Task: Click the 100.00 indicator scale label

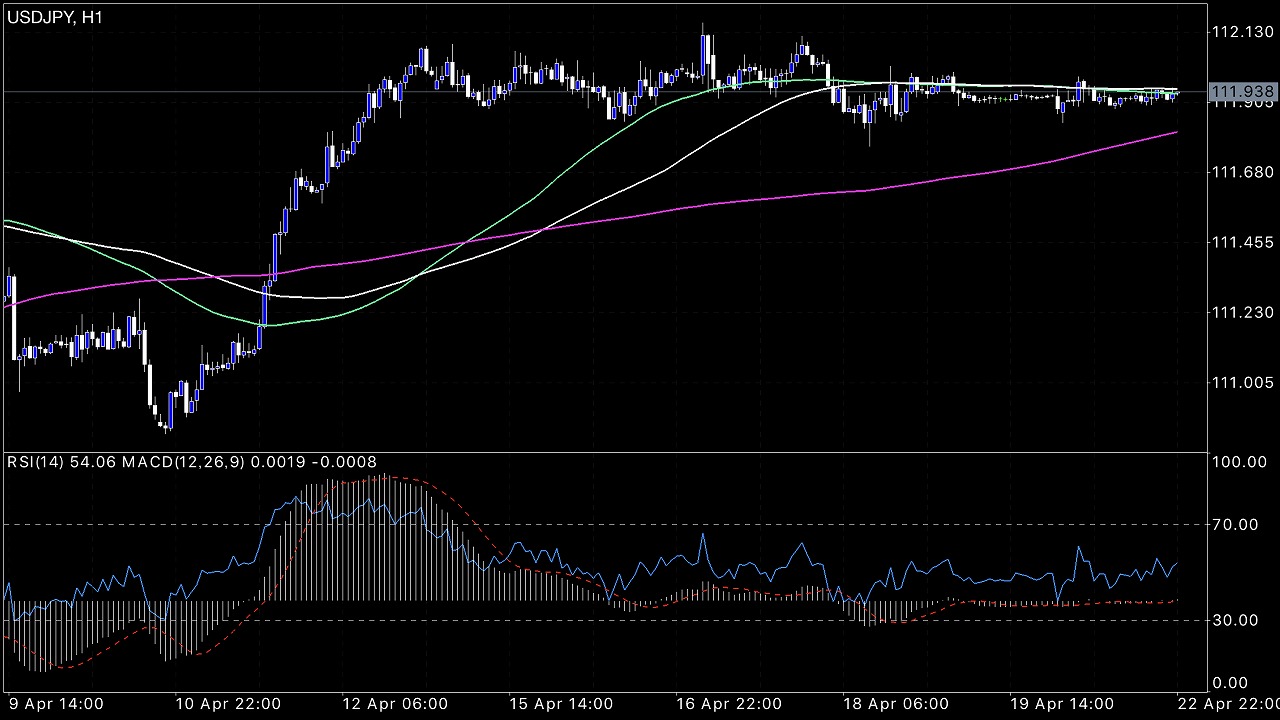Action: (x=1238, y=462)
